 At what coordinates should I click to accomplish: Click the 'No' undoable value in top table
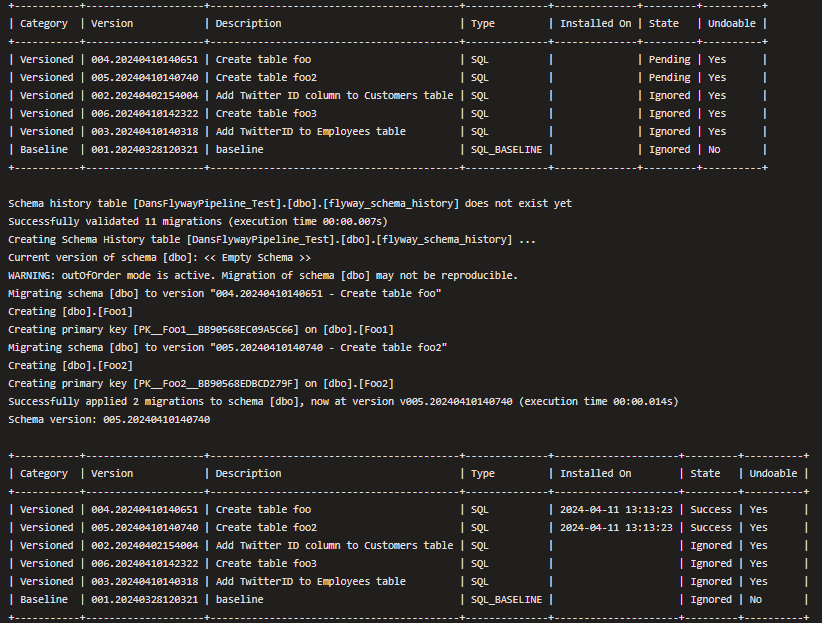coord(714,149)
